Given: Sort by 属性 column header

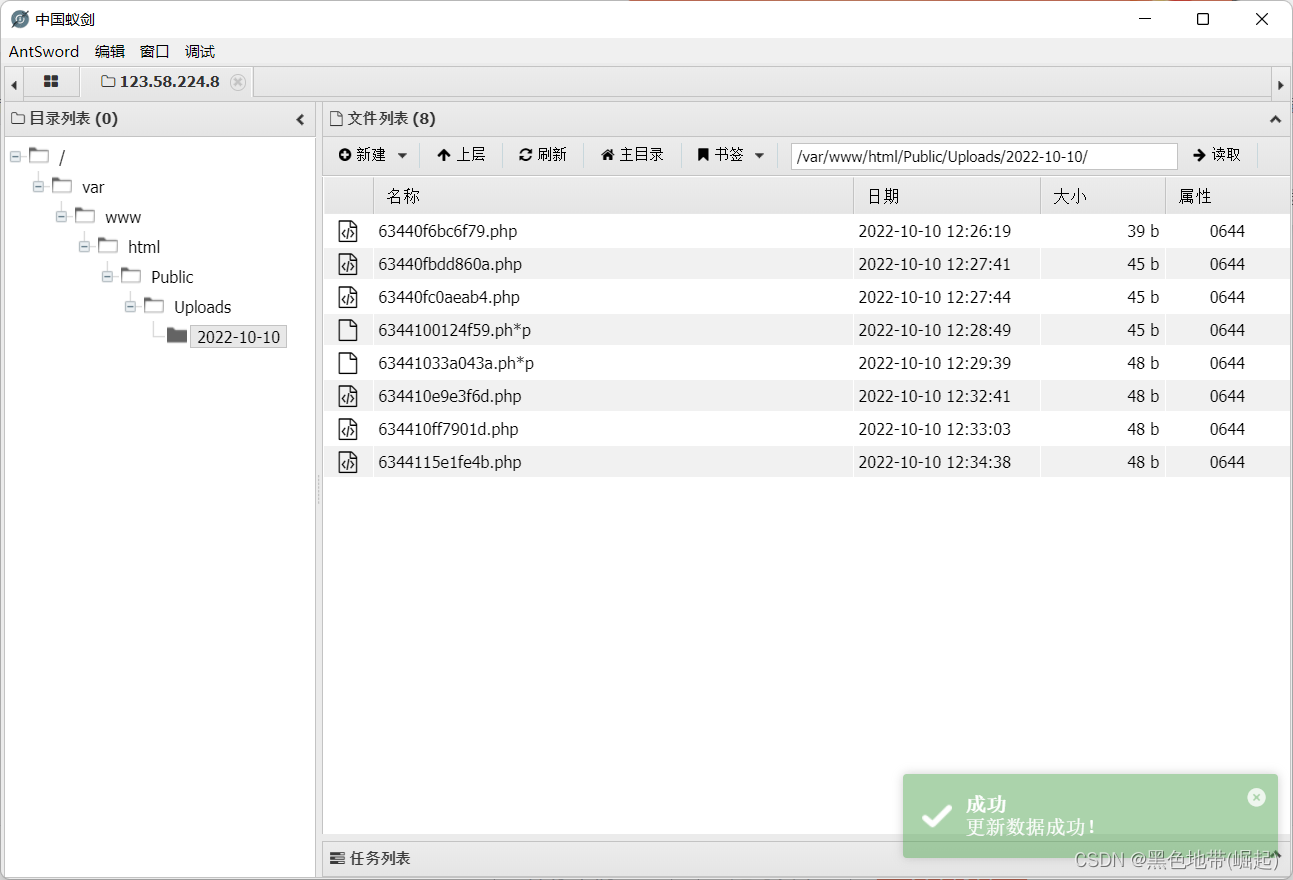Looking at the screenshot, I should point(1227,196).
